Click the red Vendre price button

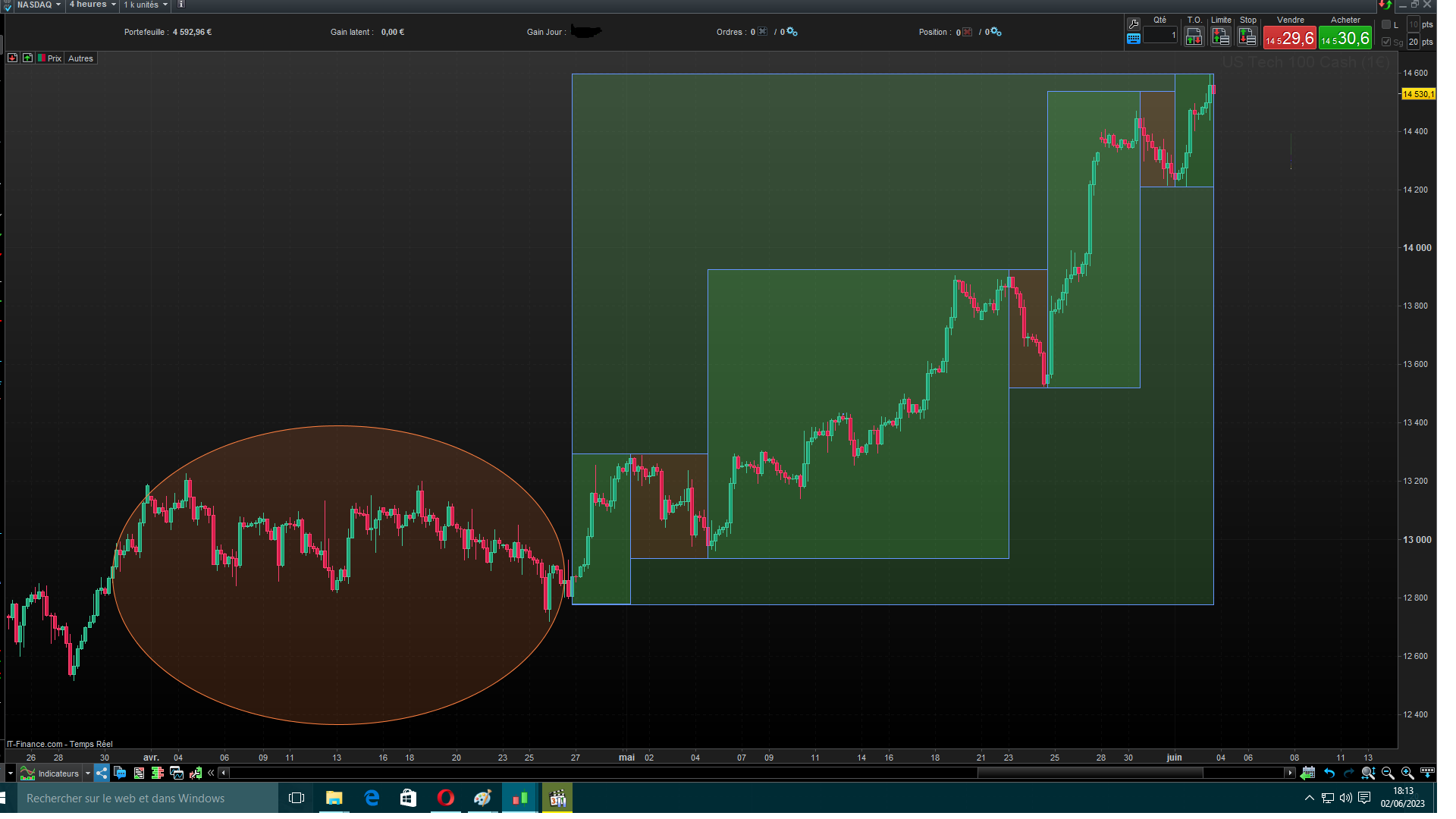pyautogui.click(x=1290, y=38)
